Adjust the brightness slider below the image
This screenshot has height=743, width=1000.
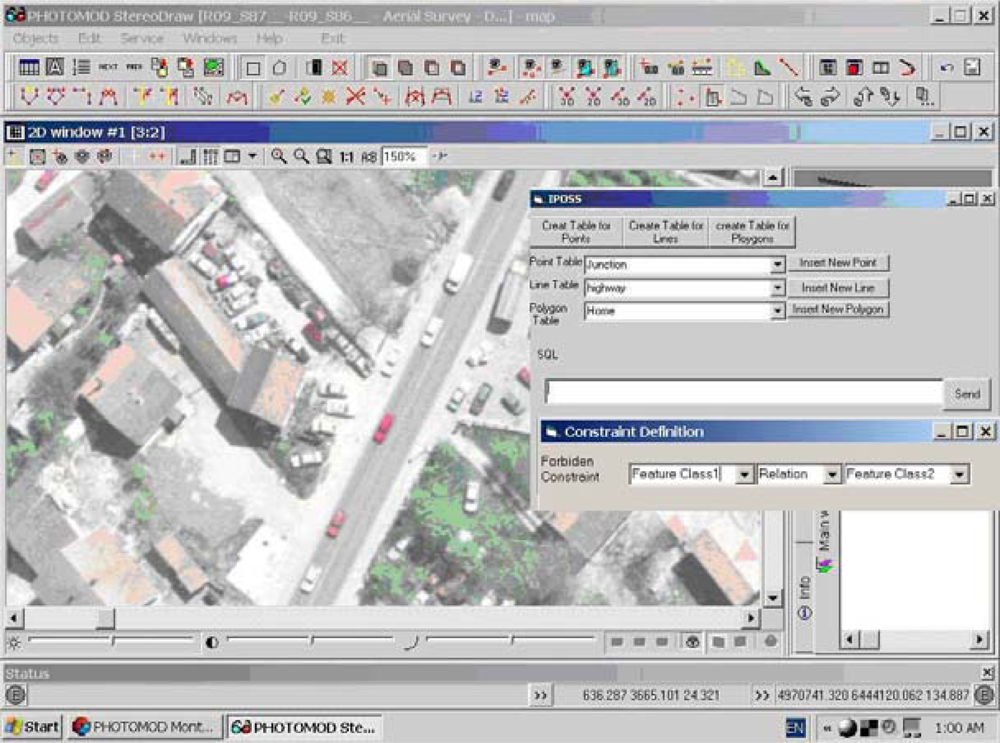point(113,641)
